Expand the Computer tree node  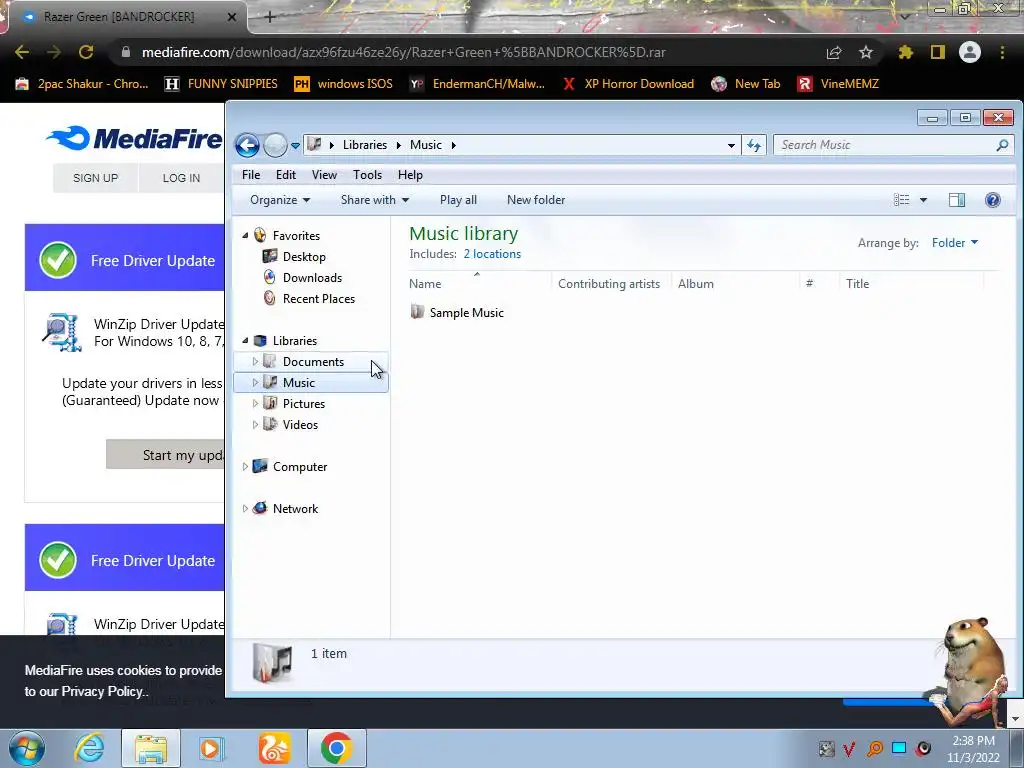[245, 466]
